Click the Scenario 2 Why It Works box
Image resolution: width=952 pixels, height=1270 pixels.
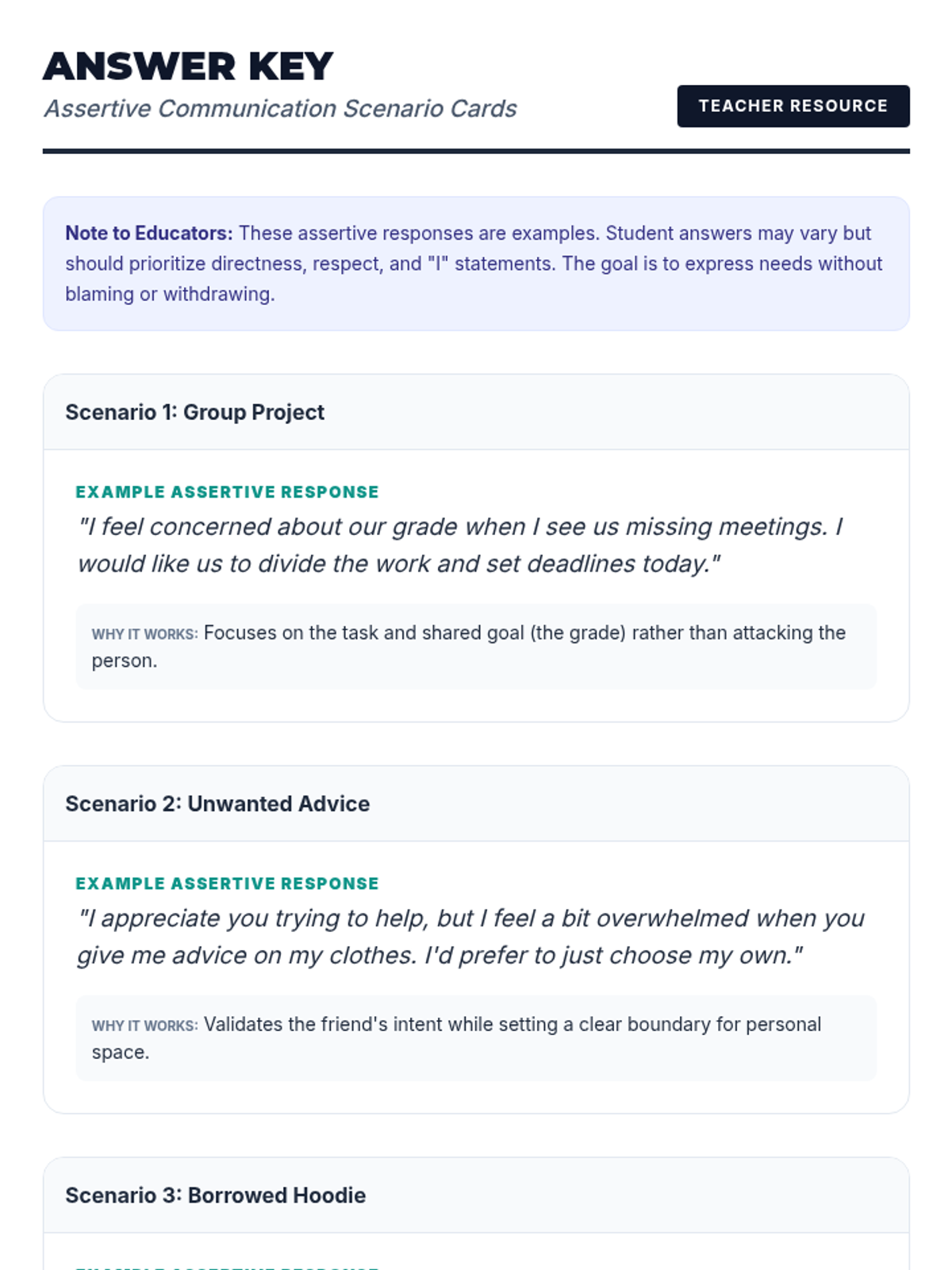click(x=476, y=1038)
